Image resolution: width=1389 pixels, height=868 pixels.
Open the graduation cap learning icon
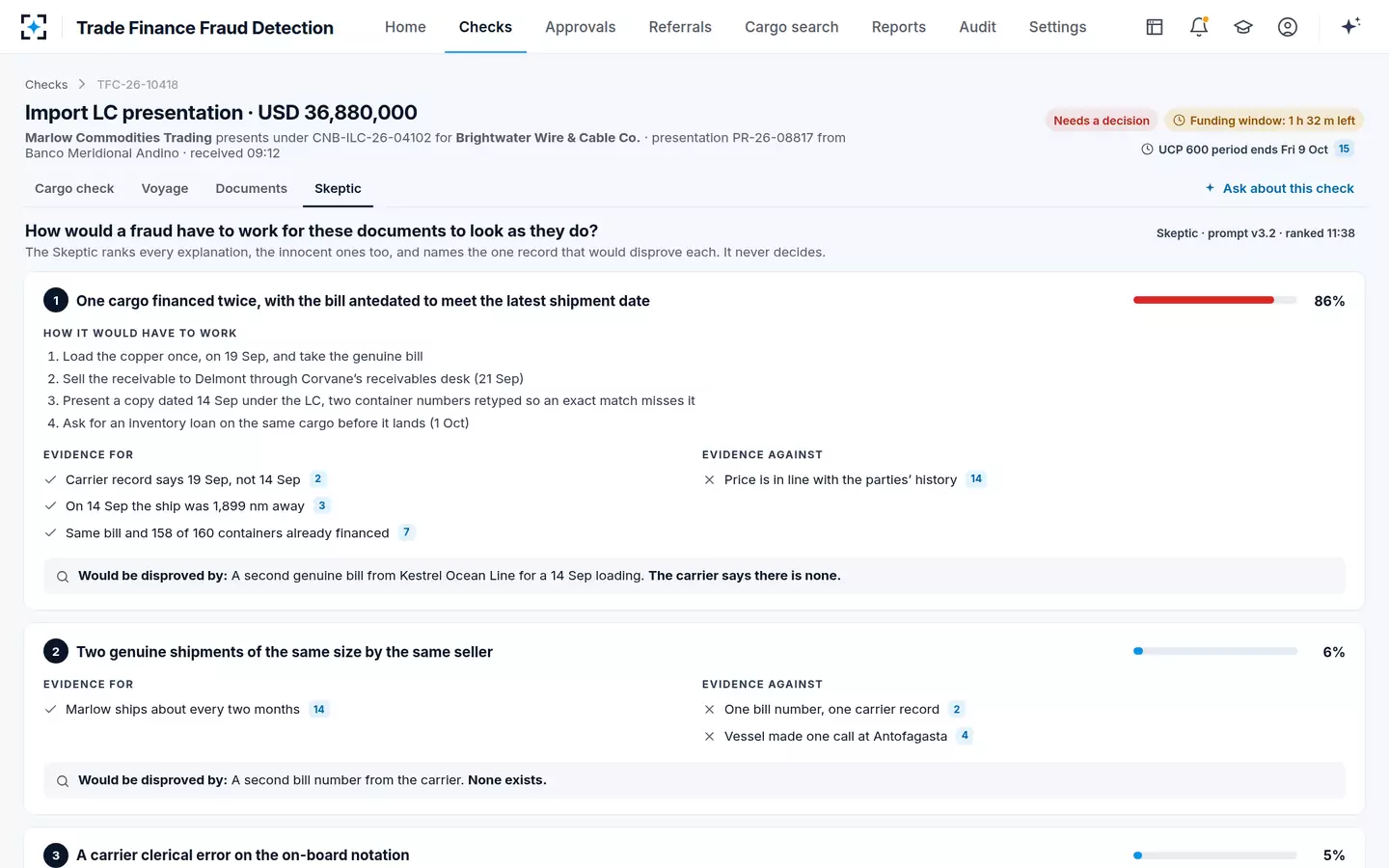(x=1243, y=27)
